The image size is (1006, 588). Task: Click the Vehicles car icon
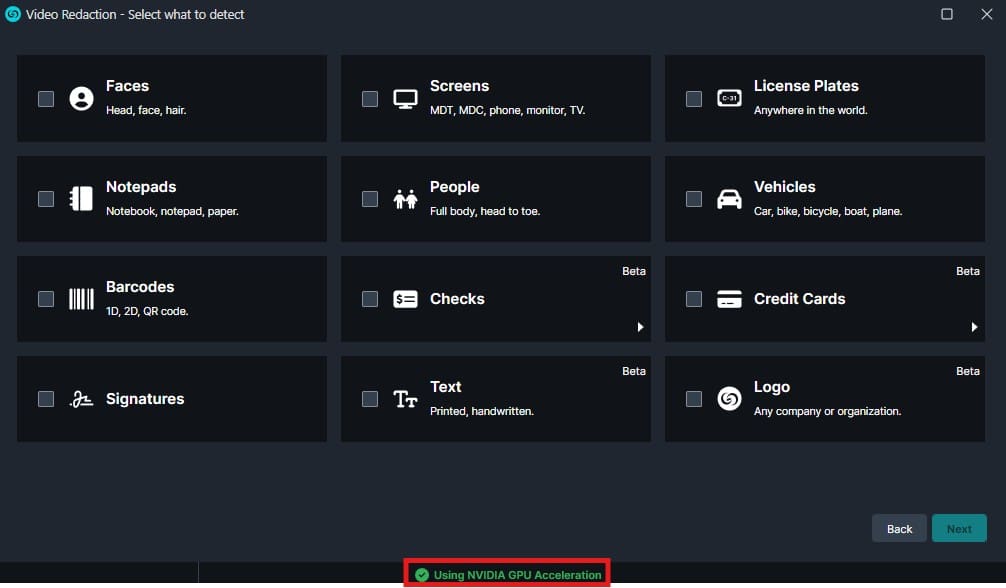[729, 199]
